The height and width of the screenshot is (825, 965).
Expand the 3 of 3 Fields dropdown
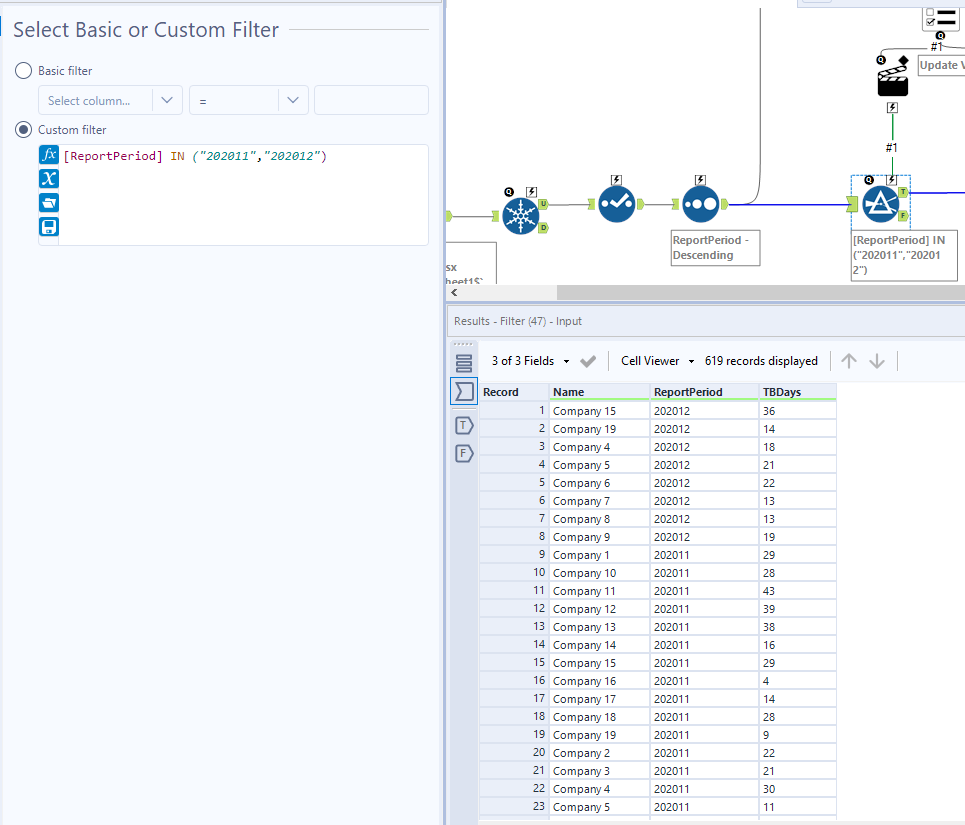pos(530,361)
